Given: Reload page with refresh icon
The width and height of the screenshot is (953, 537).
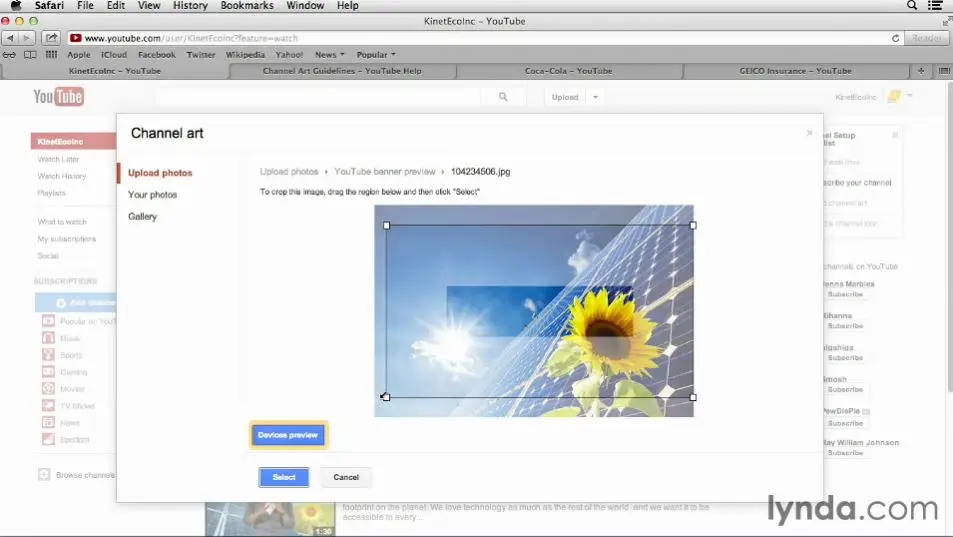Looking at the screenshot, I should (x=895, y=38).
